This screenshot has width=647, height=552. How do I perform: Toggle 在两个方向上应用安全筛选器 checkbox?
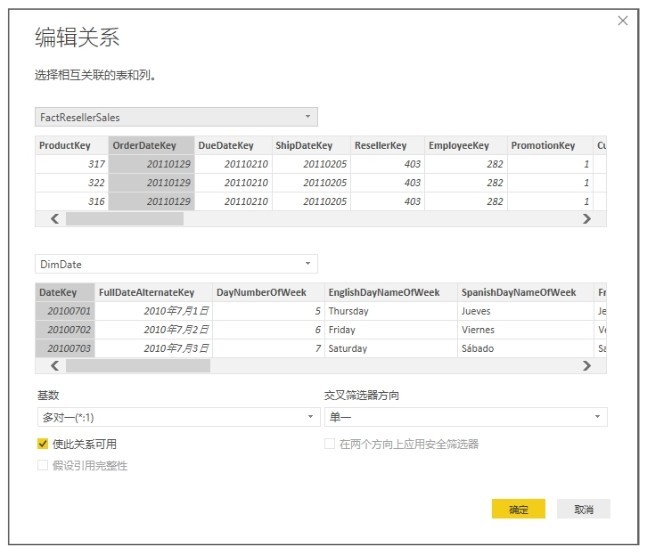[330, 444]
